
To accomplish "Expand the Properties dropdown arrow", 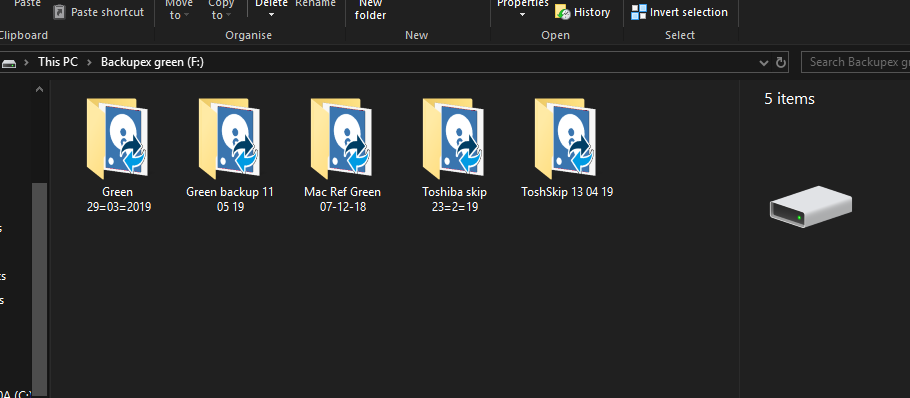I will [x=522, y=15].
